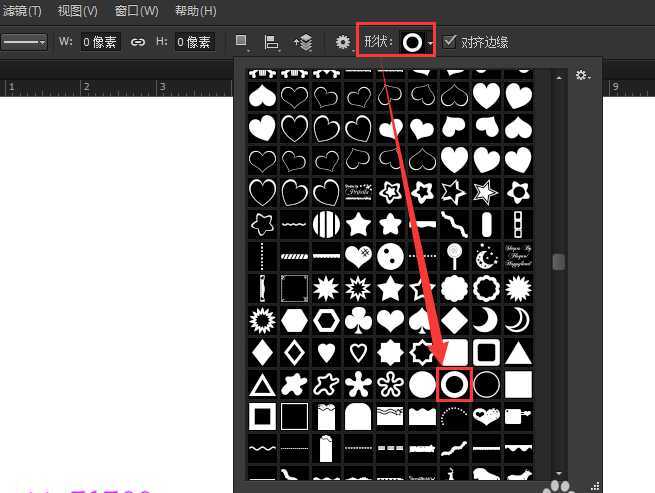
Task: Select the solid hexagon shape
Action: tap(294, 320)
